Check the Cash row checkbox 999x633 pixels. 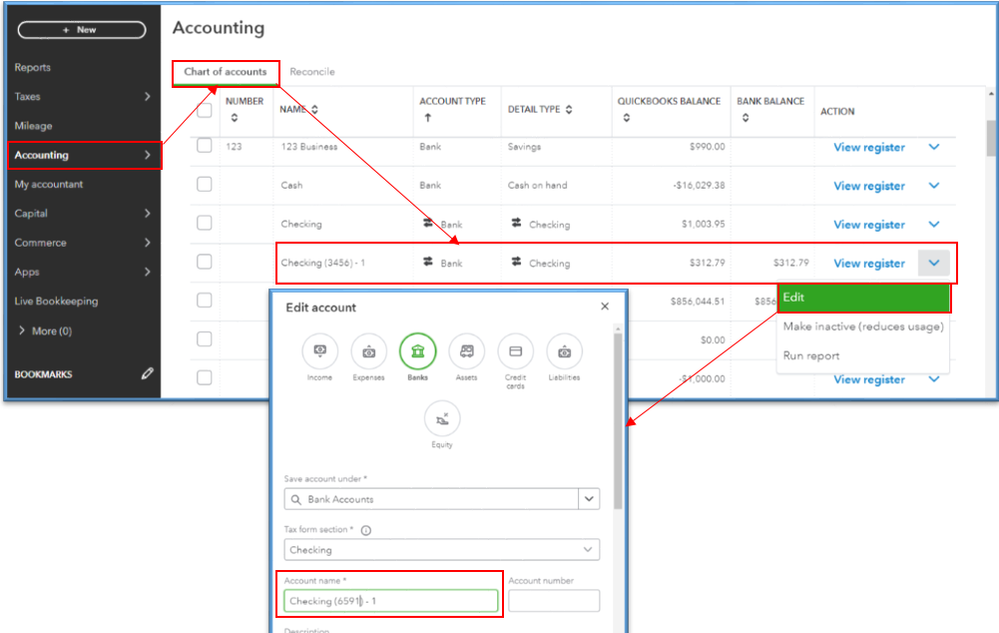tap(205, 185)
